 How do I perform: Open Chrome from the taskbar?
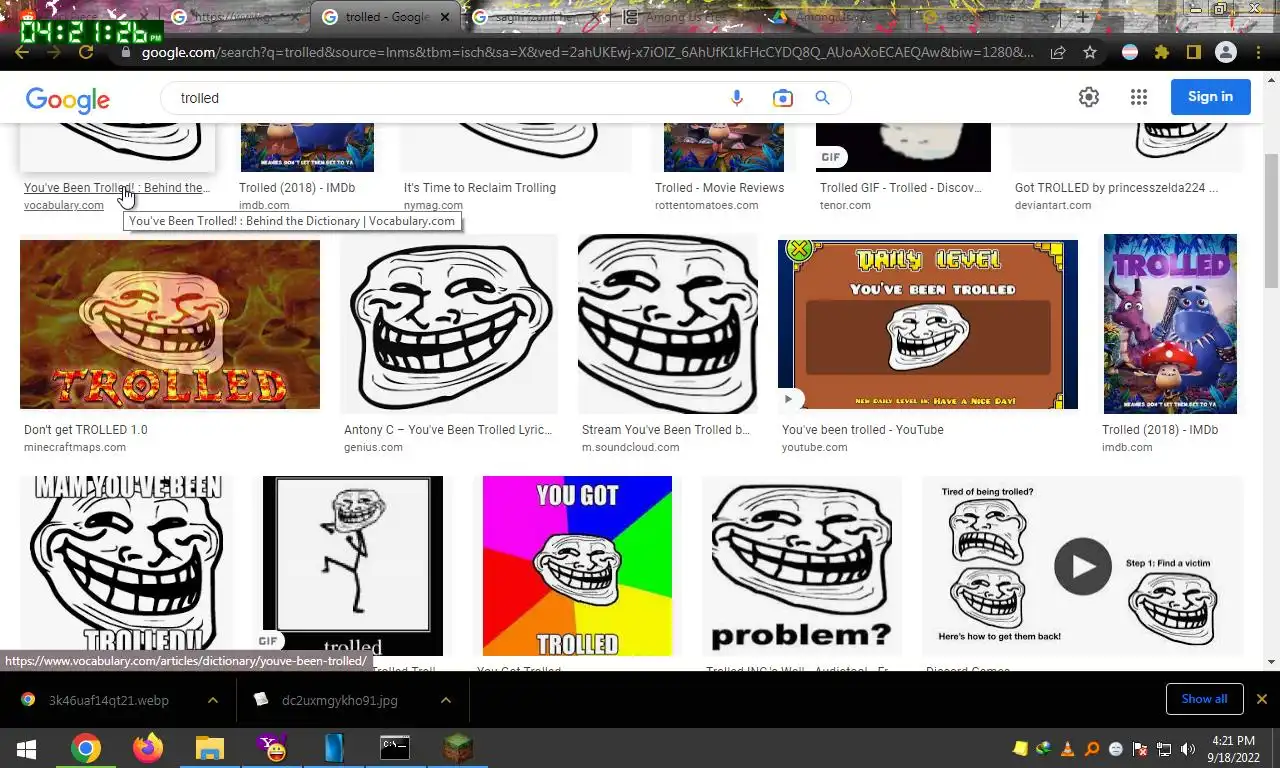(86, 749)
